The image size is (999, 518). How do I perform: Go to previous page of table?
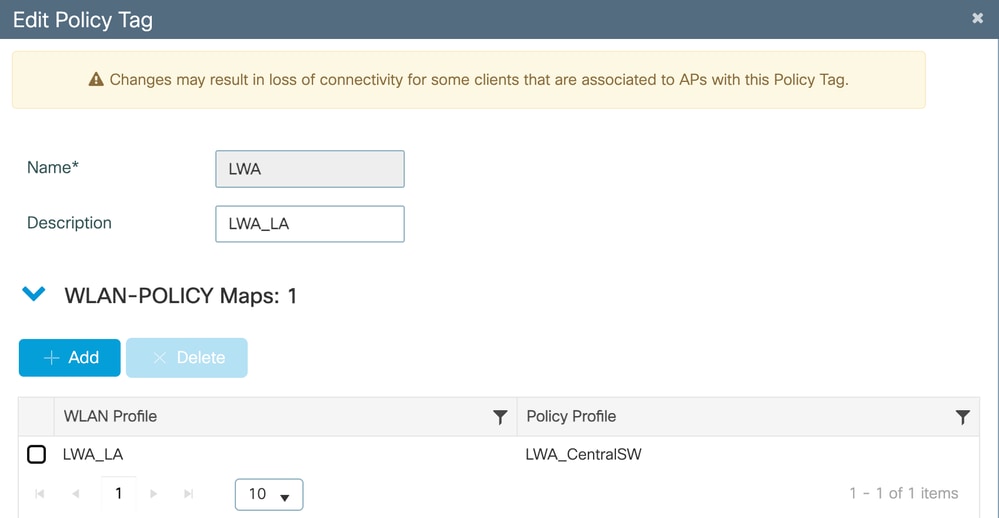(76, 494)
